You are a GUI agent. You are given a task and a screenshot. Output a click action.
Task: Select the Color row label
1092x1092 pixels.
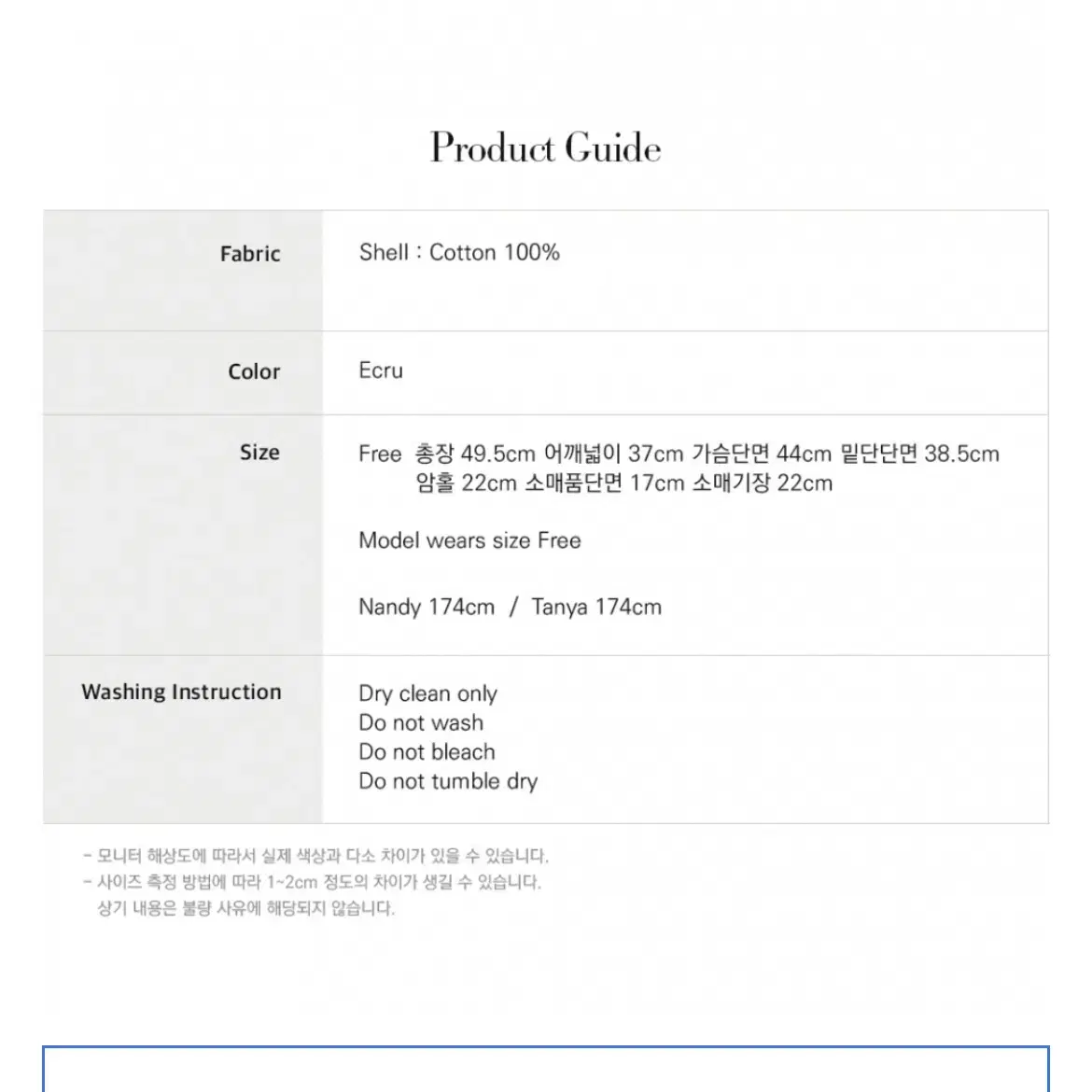coord(254,371)
